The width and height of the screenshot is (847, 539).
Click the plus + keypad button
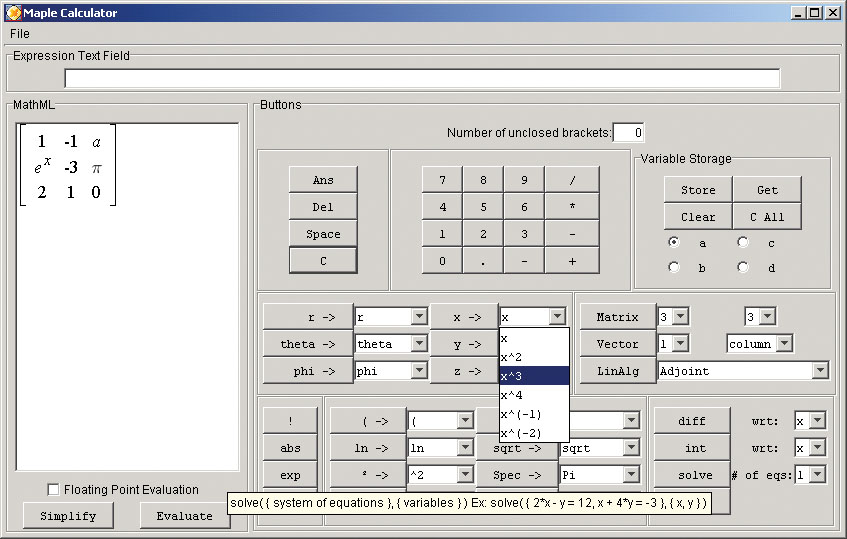click(x=572, y=261)
